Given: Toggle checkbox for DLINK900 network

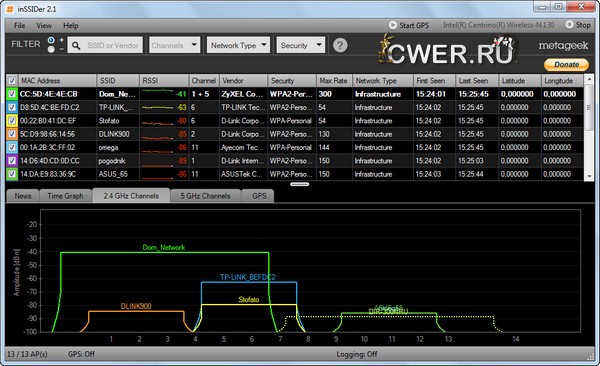Looking at the screenshot, I should click(12, 134).
